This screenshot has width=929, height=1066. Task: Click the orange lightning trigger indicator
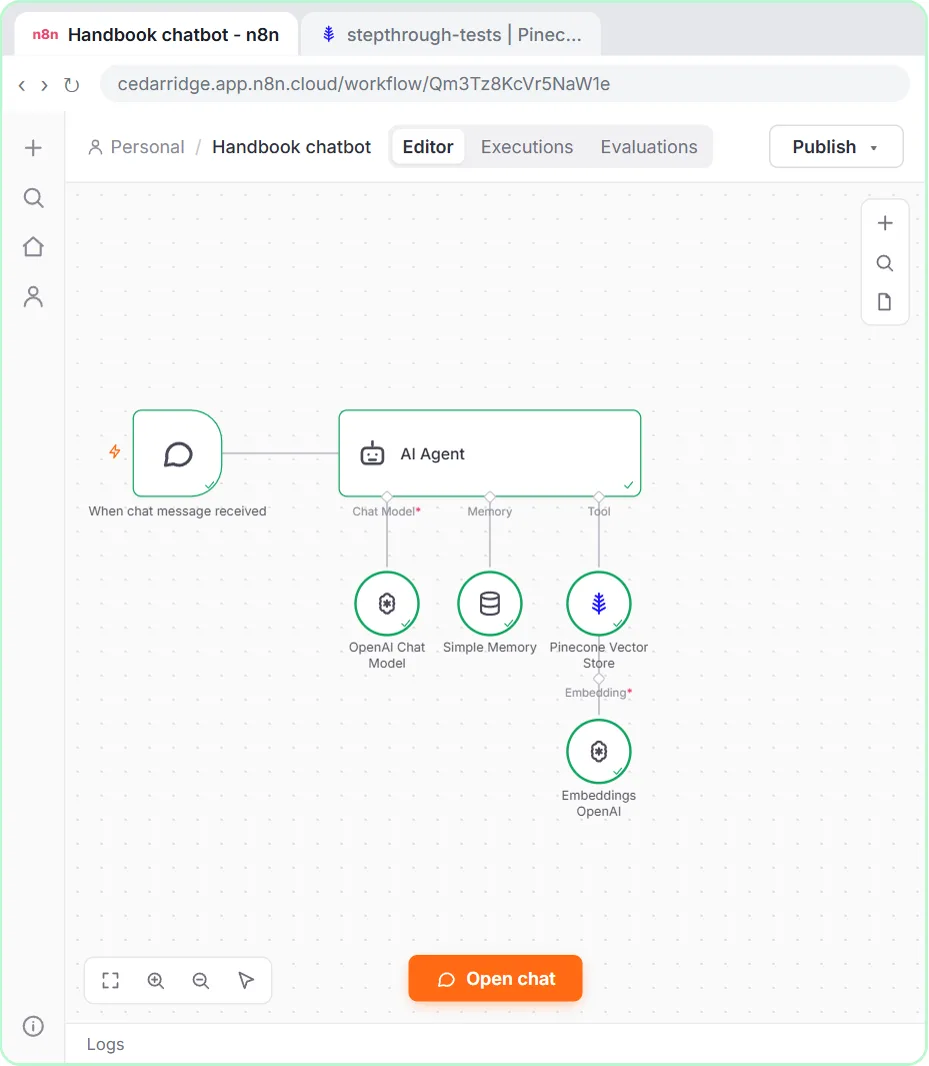[x=115, y=451]
